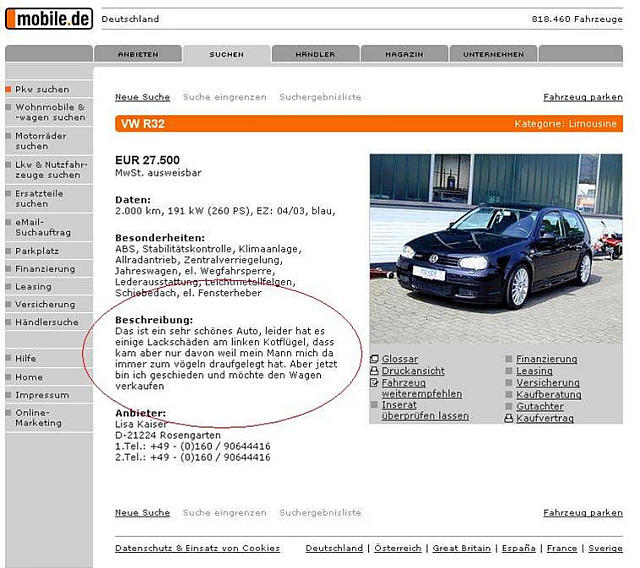The width and height of the screenshot is (640, 568).
Task: Go to Händlersuche in sidebar
Action: [46, 322]
